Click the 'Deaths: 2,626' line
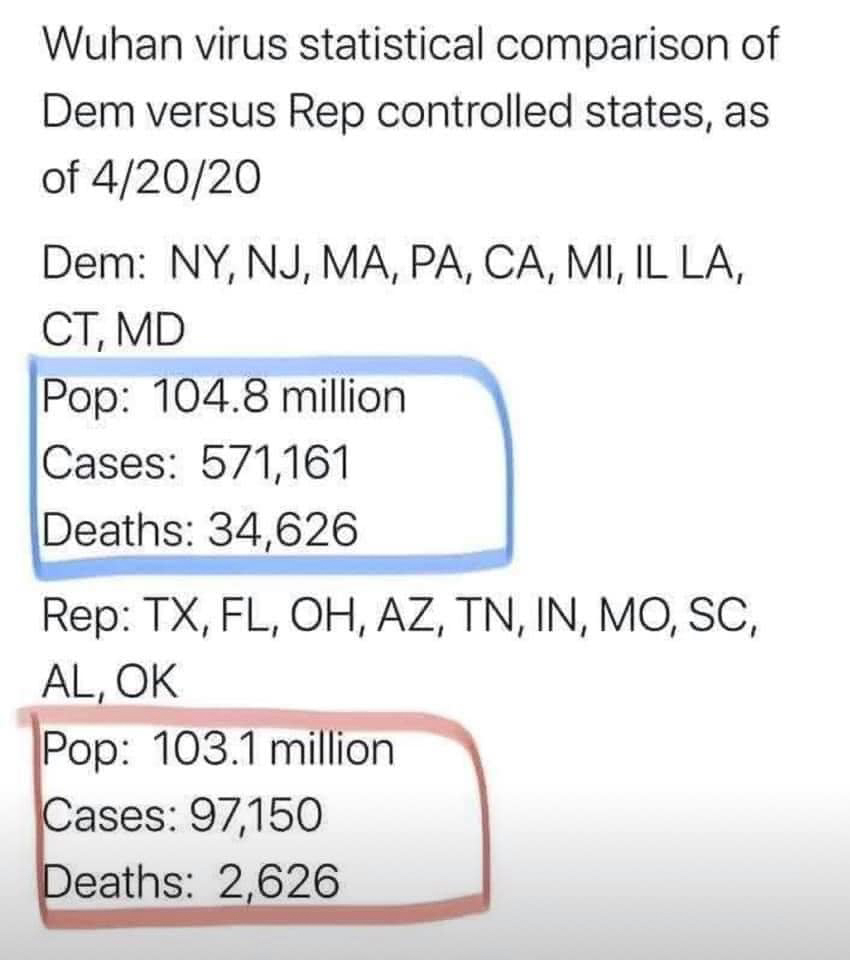This screenshot has width=850, height=960. click(x=190, y=881)
